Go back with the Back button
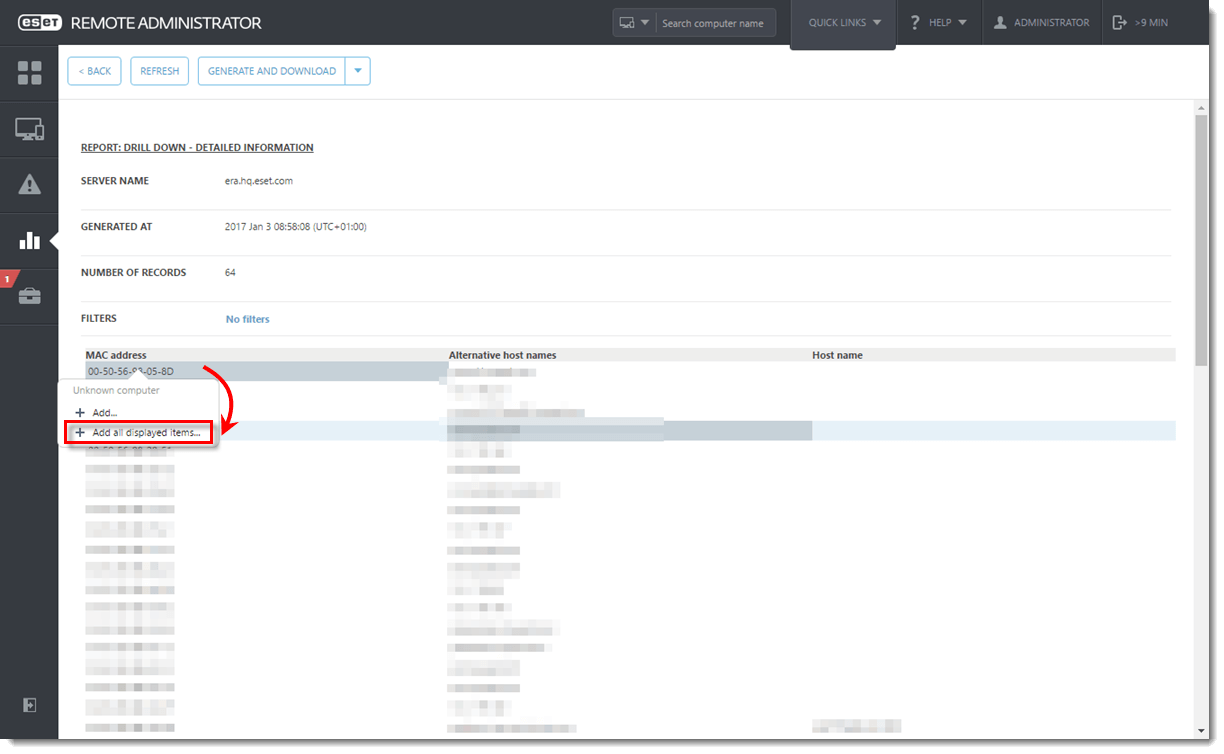 (95, 71)
